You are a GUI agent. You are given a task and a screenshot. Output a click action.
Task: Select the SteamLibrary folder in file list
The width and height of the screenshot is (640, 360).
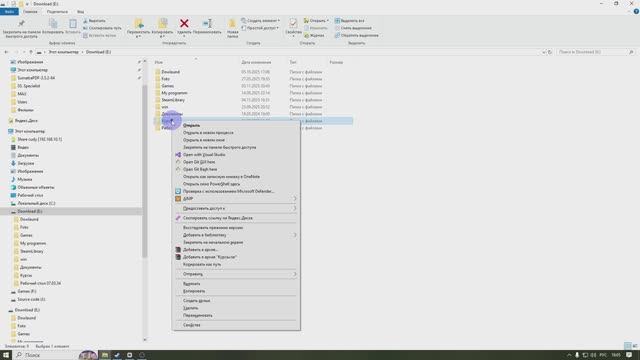click(173, 100)
